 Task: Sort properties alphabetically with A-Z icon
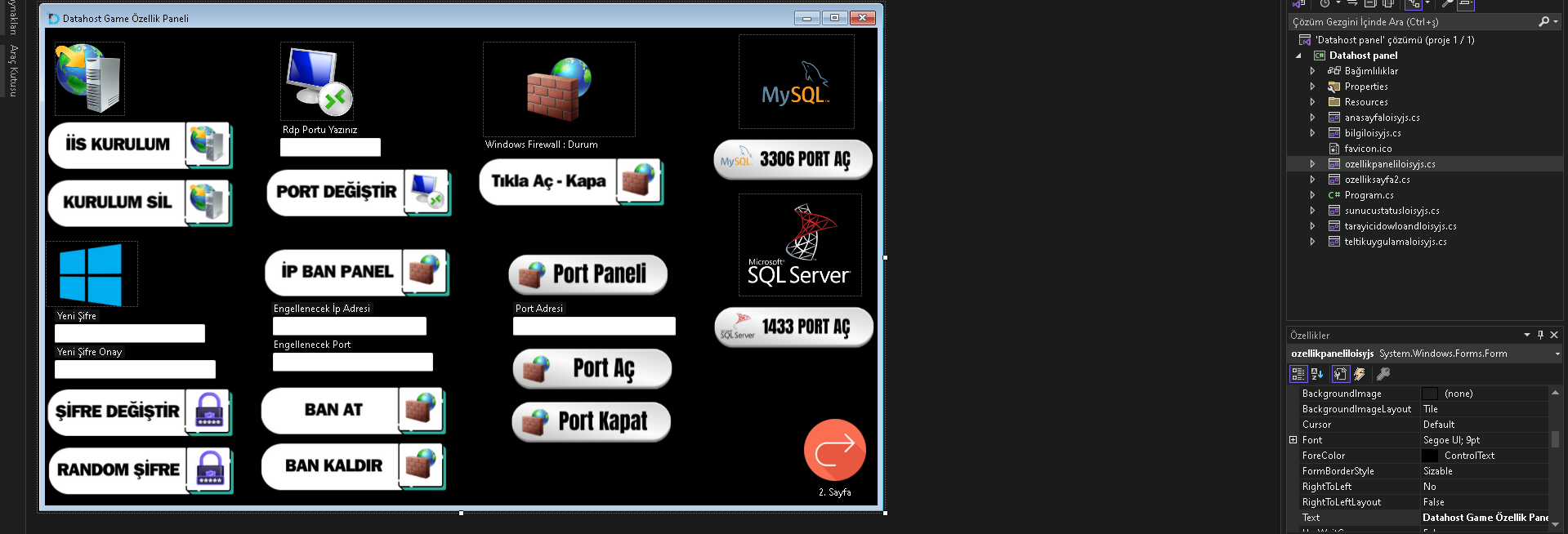point(1317,374)
